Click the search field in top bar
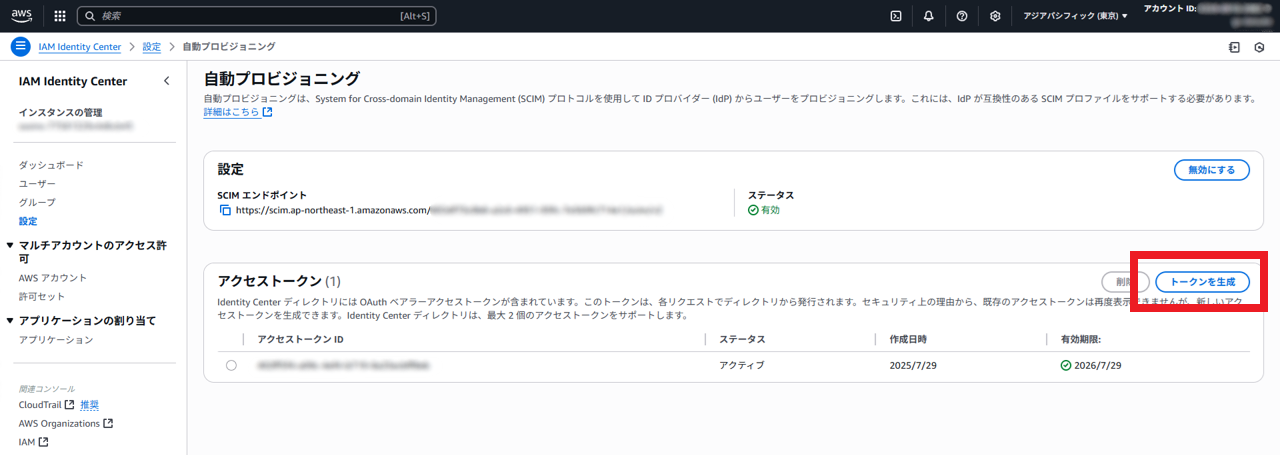The image size is (1280, 455). (257, 16)
